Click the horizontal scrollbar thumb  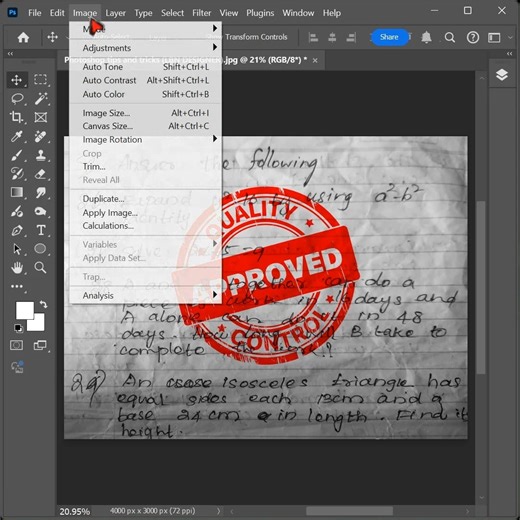coord(349,511)
